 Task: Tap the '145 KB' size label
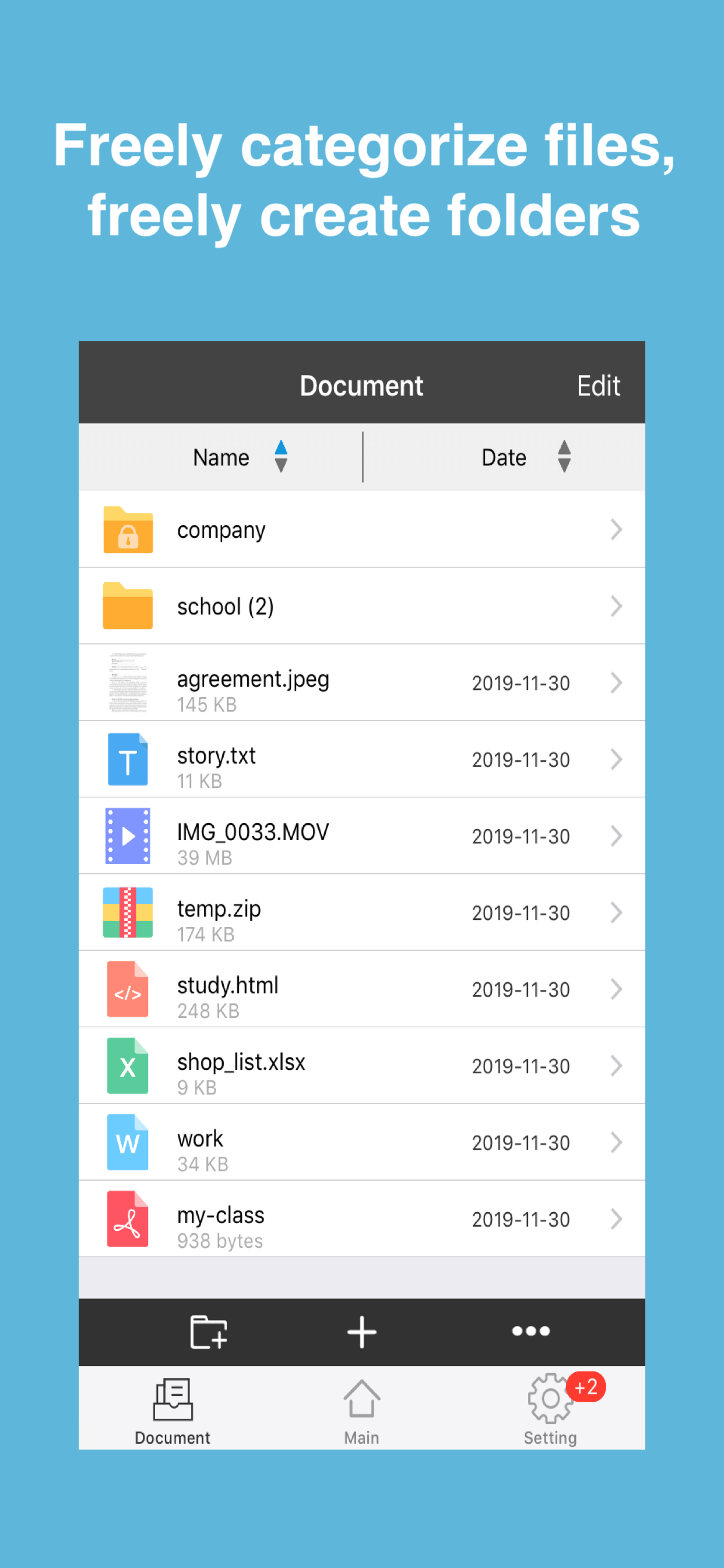207,704
